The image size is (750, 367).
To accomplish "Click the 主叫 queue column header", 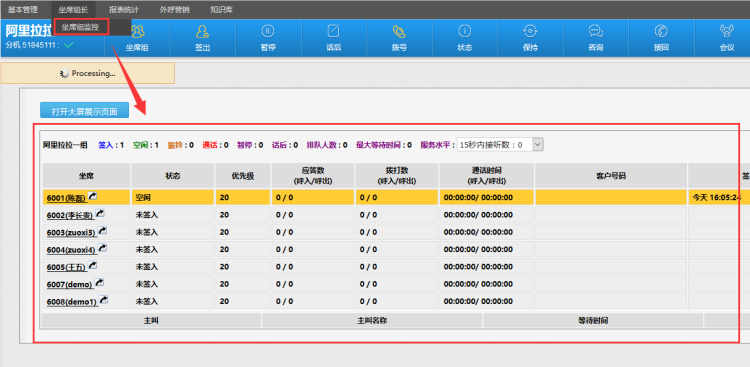I will pos(152,321).
